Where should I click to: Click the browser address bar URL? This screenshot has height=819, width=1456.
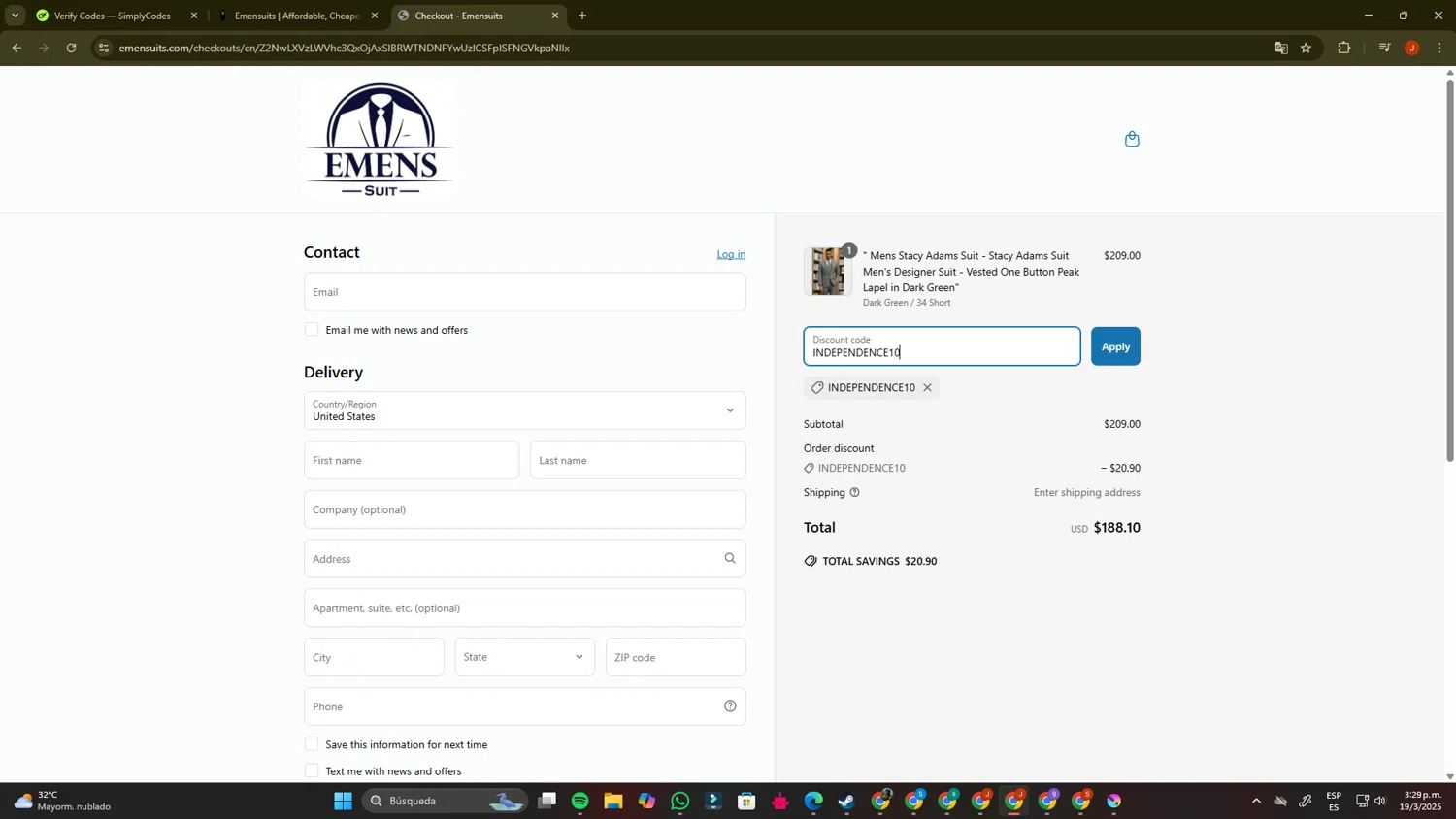pos(345,48)
